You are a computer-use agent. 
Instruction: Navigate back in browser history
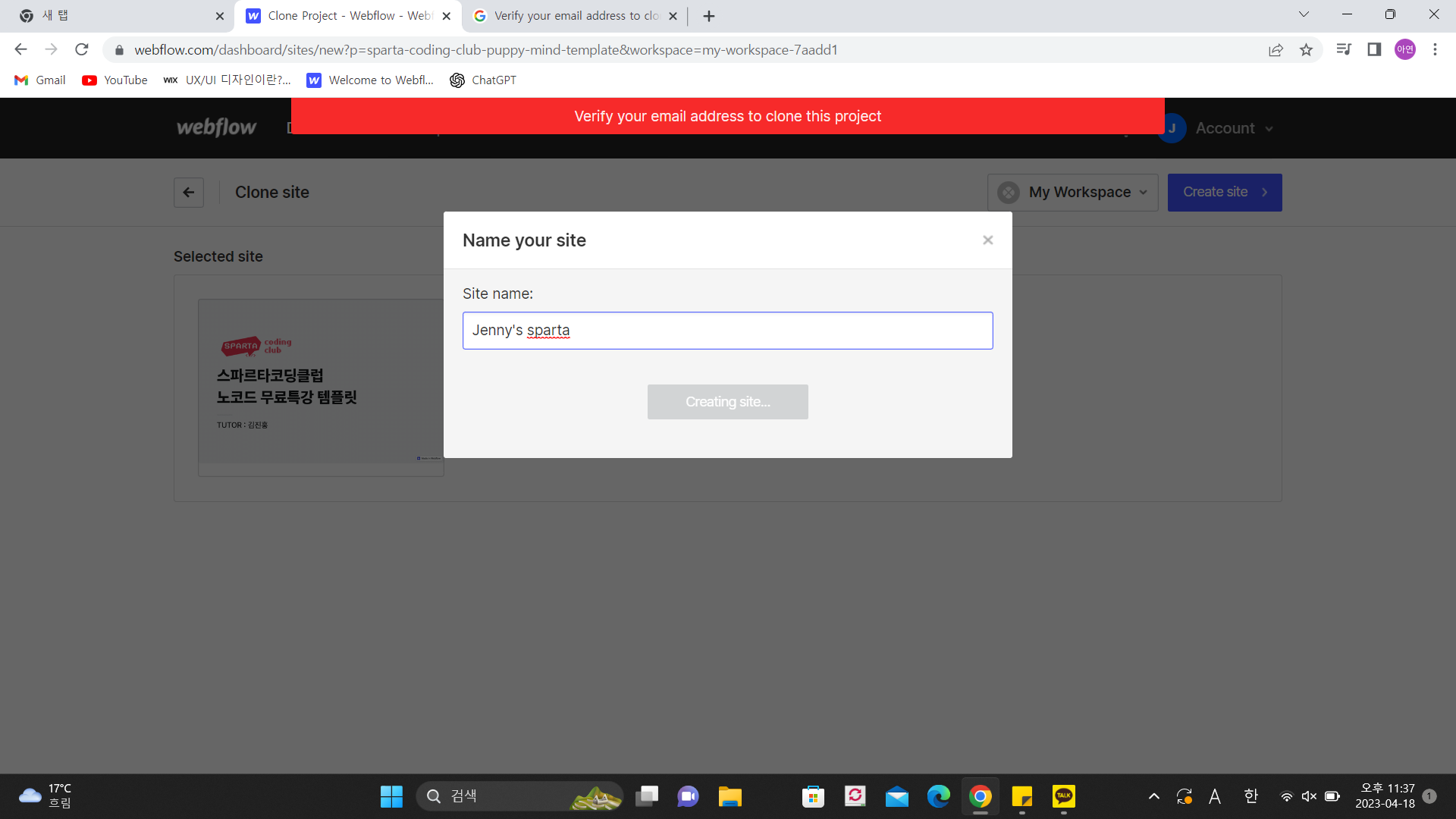pyautogui.click(x=20, y=50)
